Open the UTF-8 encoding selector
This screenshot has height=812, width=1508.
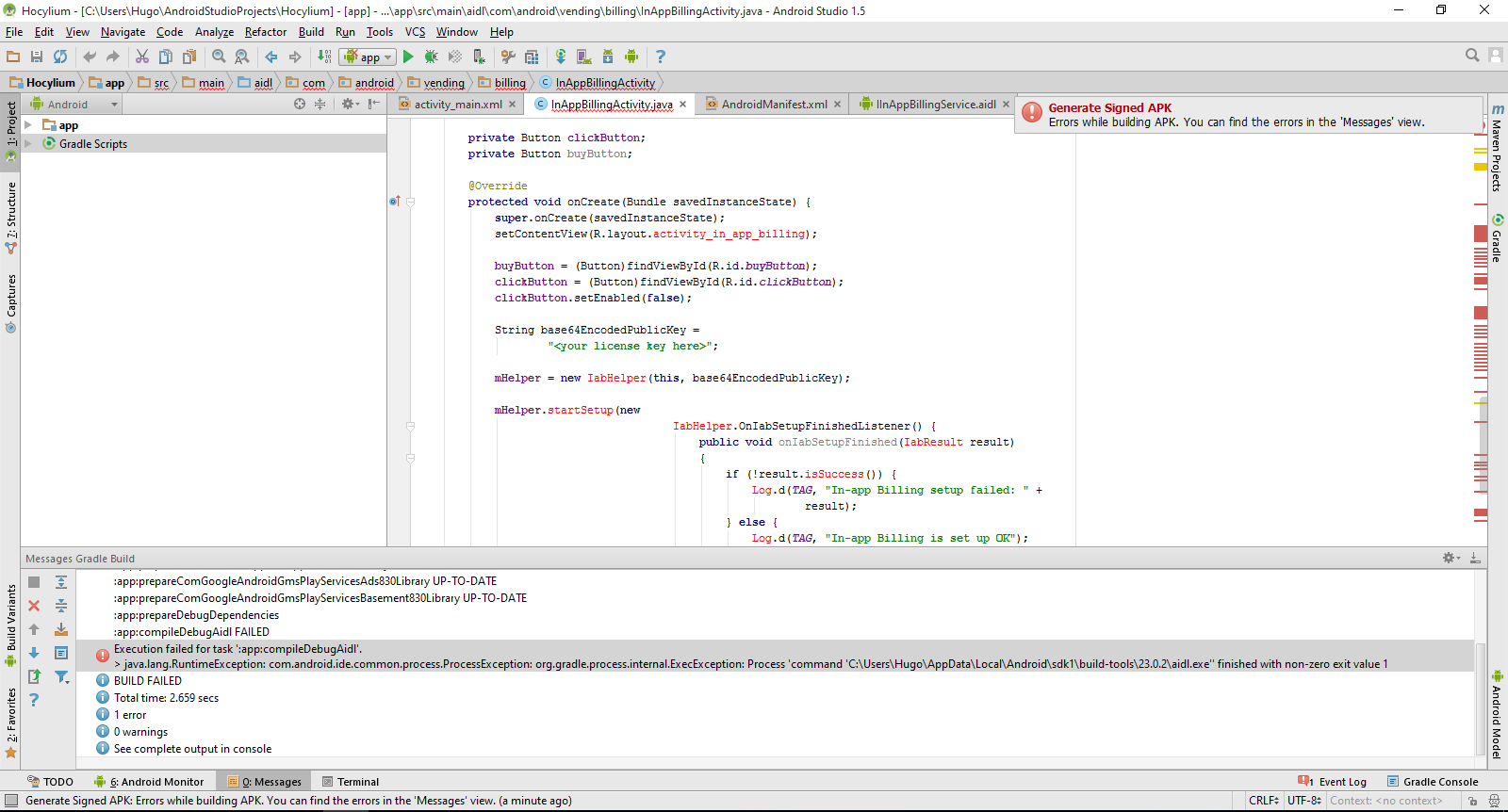click(x=1304, y=801)
